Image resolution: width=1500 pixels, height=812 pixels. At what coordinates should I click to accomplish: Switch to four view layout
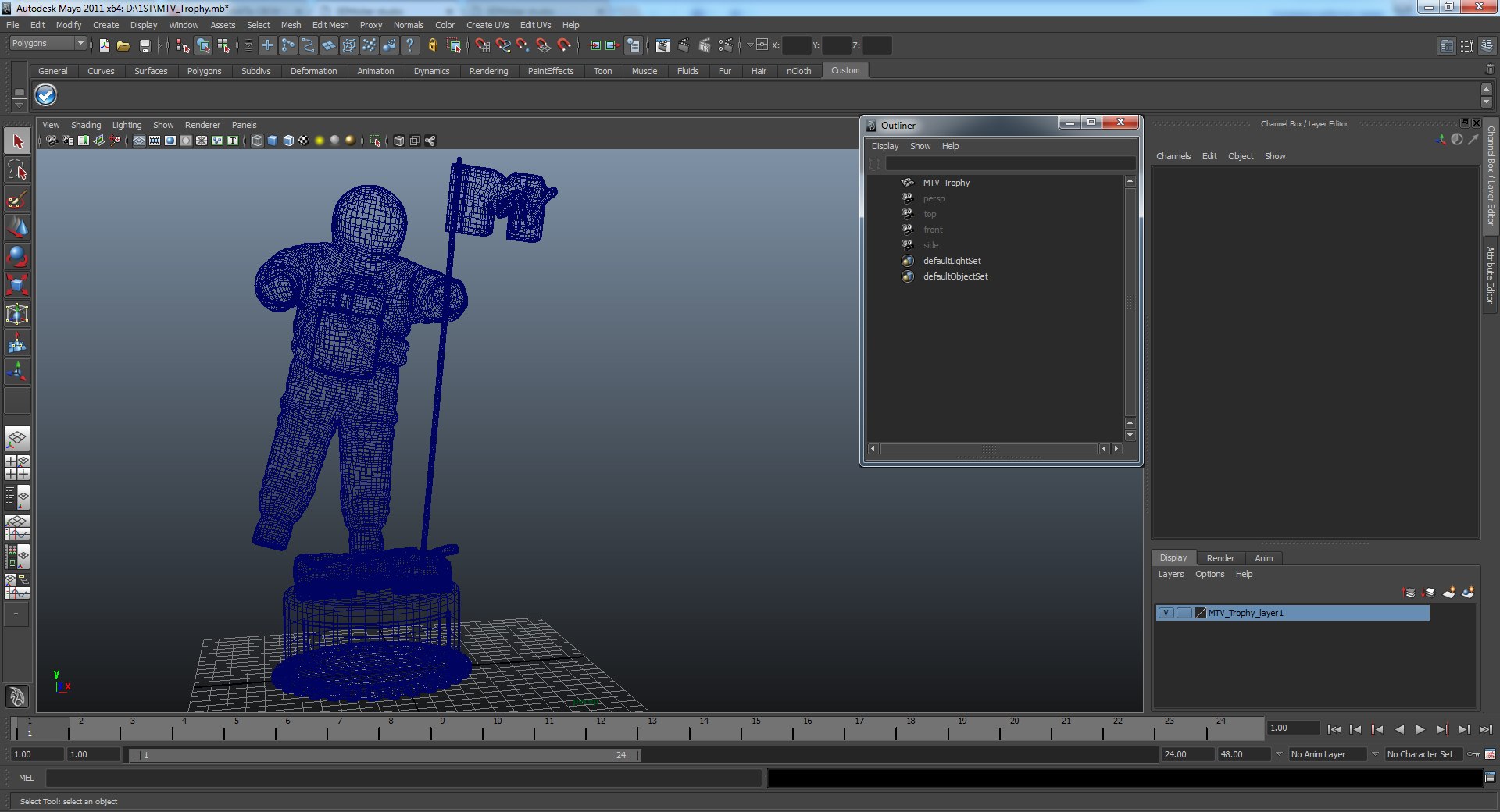point(17,467)
